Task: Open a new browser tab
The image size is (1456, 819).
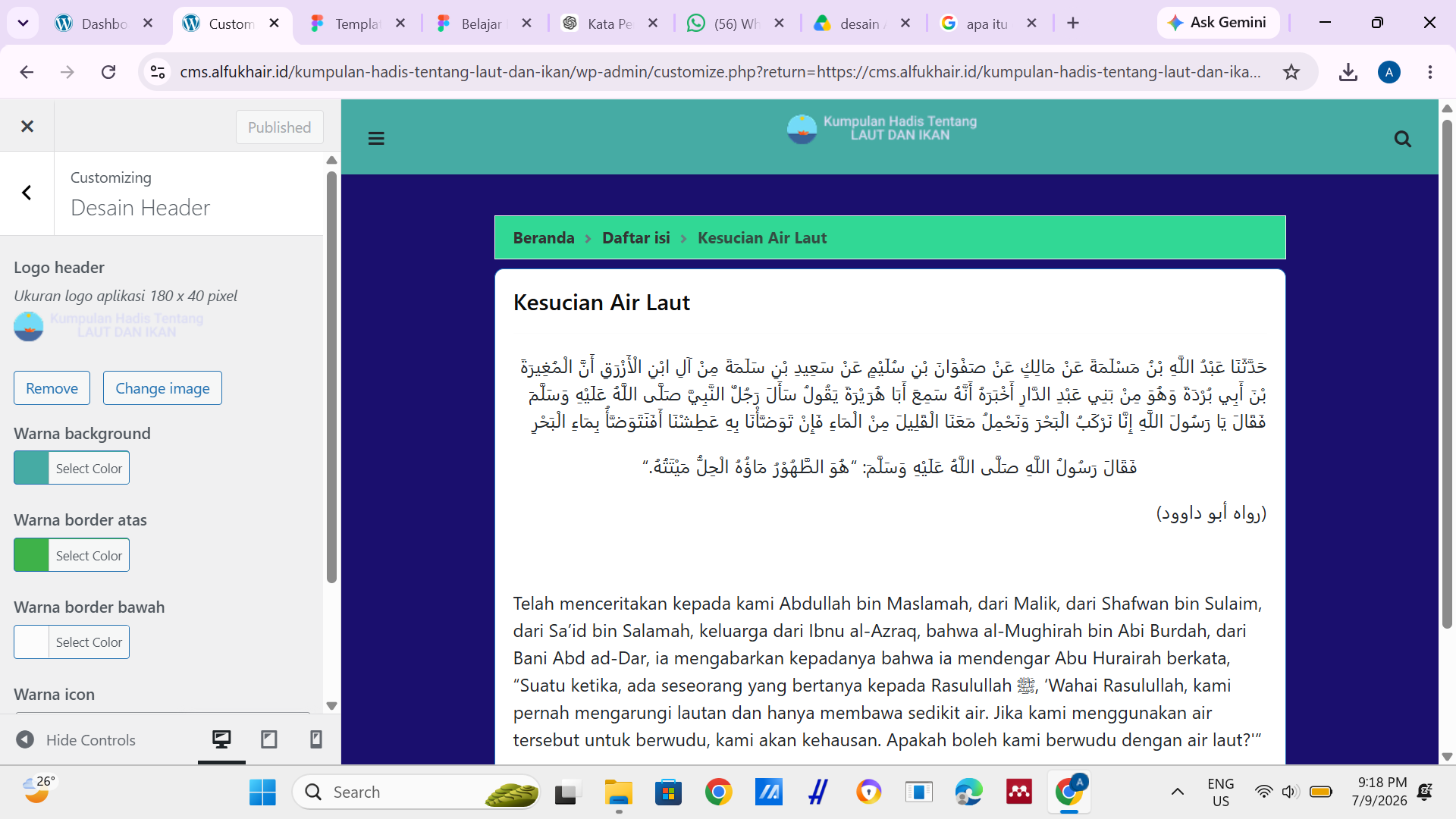Action: click(1073, 24)
